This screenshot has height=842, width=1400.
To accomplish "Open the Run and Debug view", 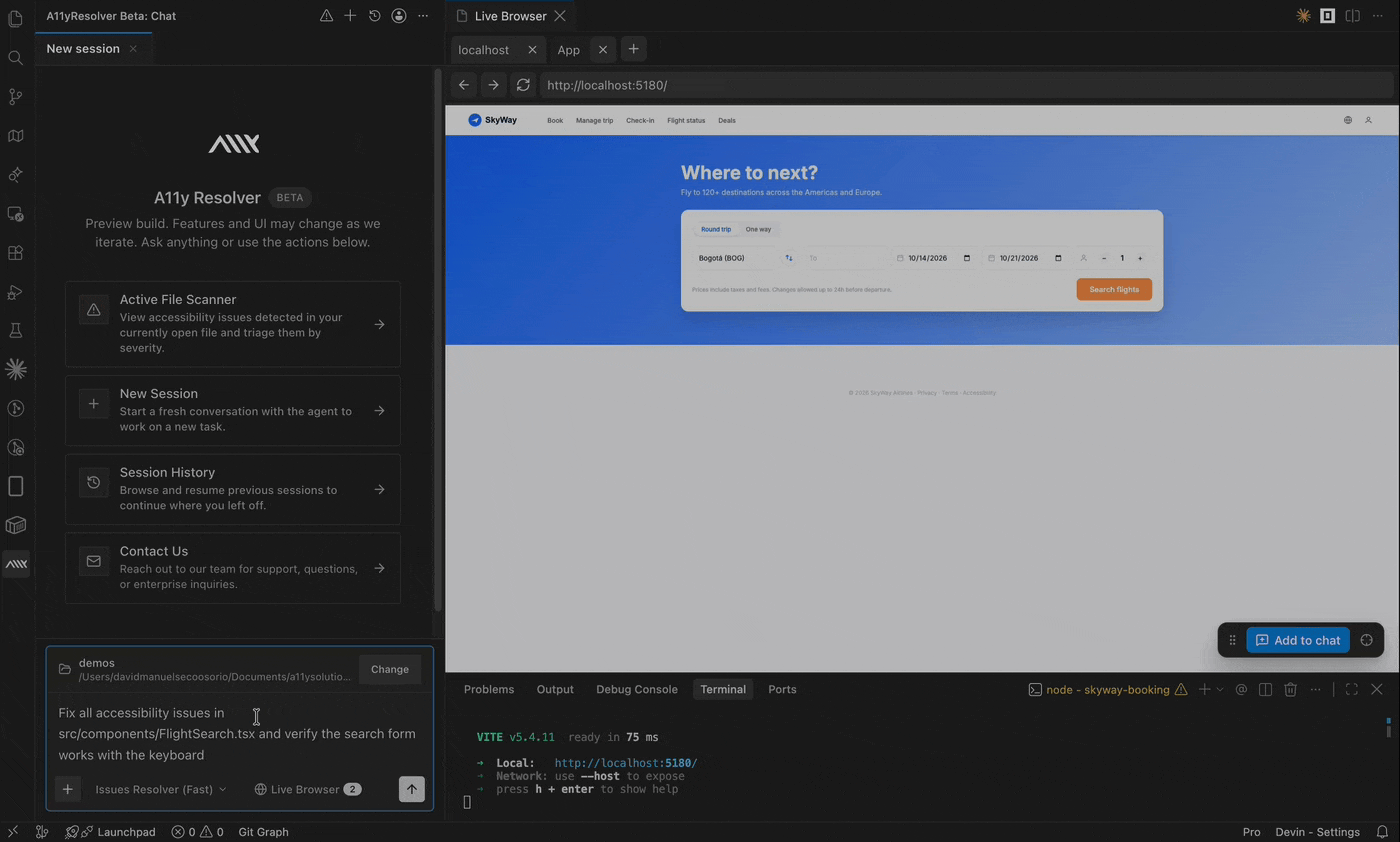I will tap(15, 292).
